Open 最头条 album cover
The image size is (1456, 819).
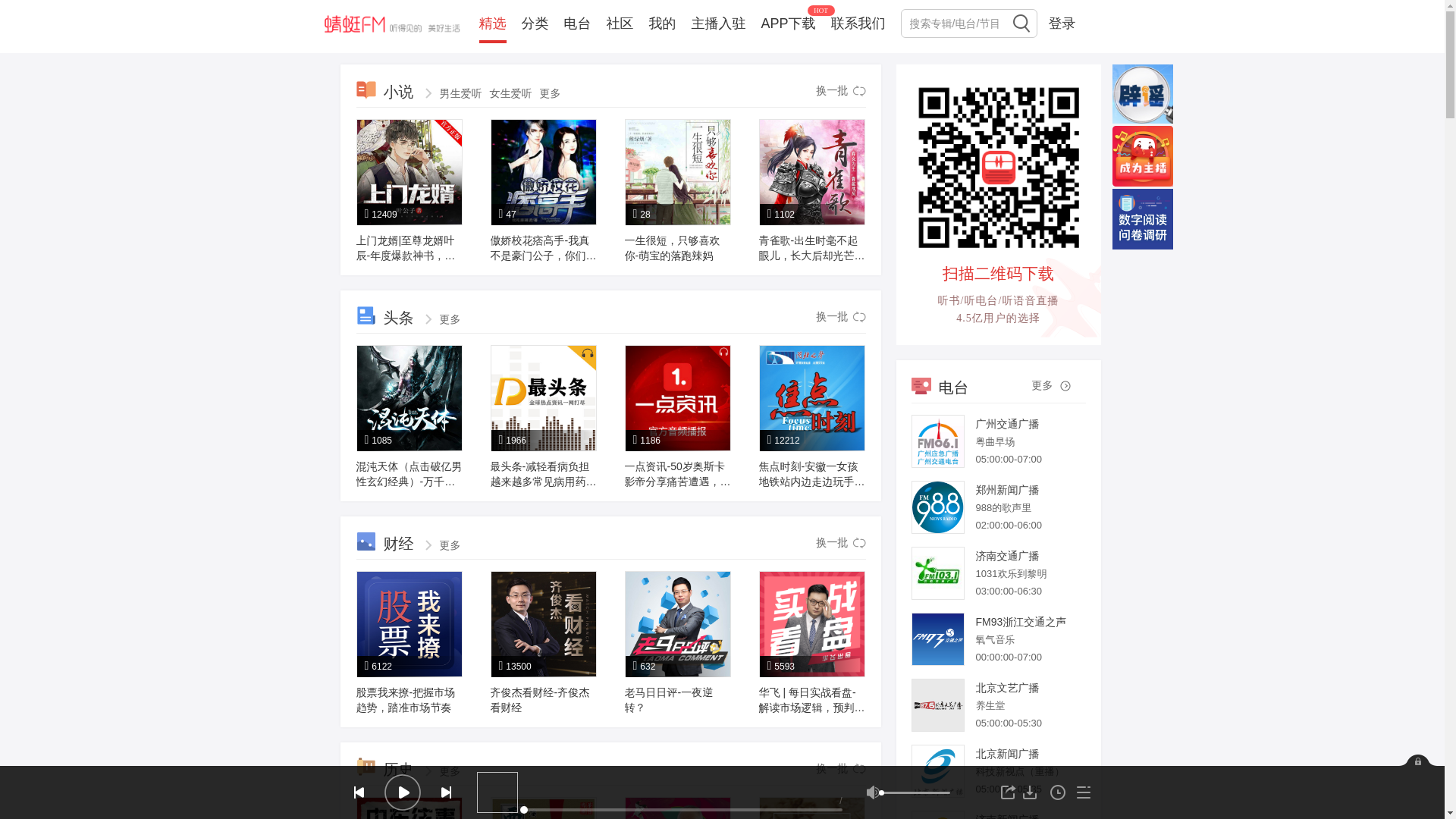543,398
